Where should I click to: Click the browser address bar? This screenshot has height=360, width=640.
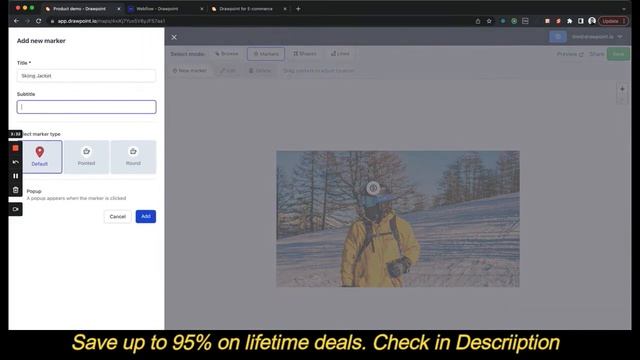tap(261, 21)
